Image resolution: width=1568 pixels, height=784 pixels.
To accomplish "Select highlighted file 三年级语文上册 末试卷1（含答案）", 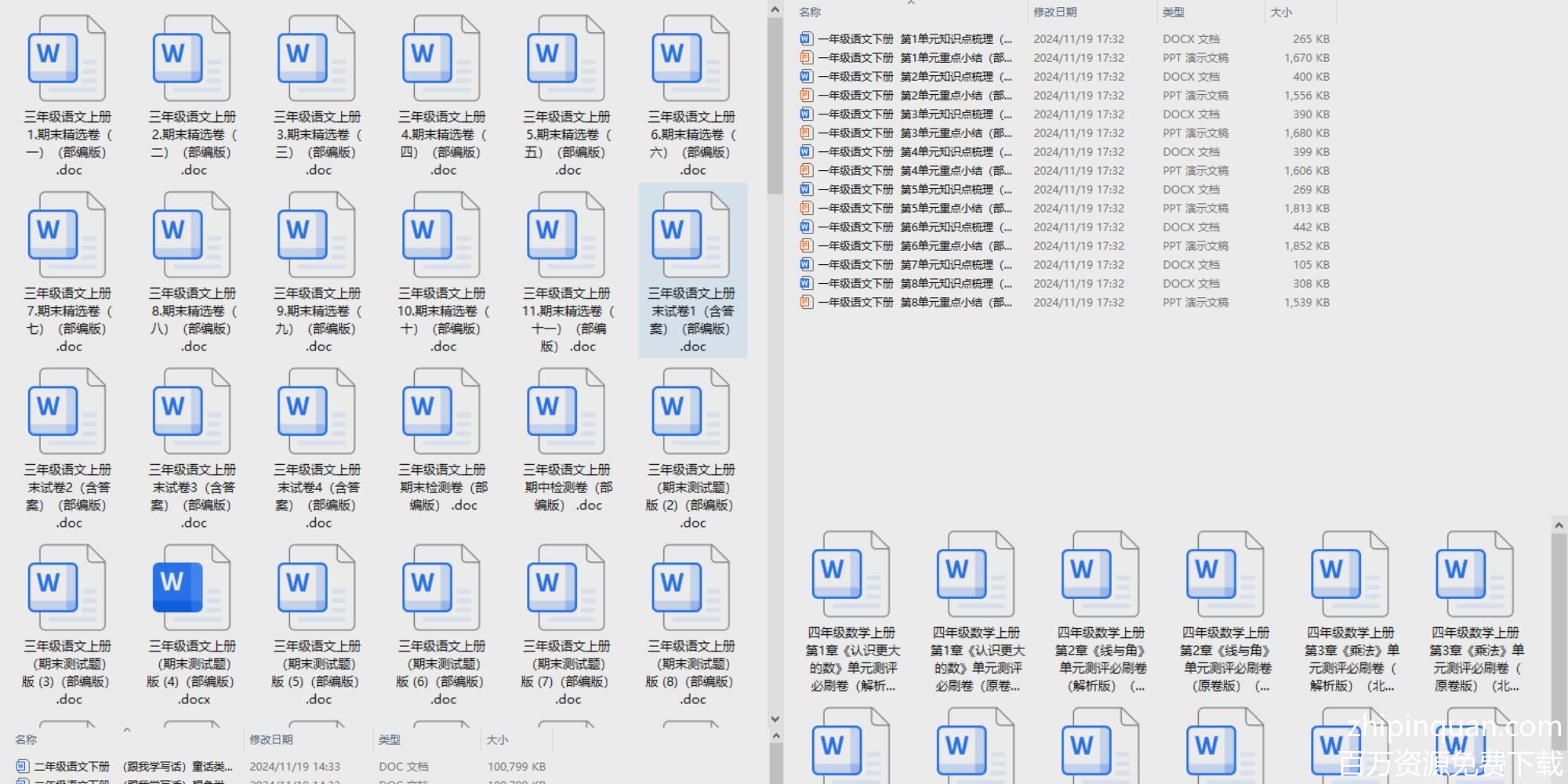I will 691,270.
